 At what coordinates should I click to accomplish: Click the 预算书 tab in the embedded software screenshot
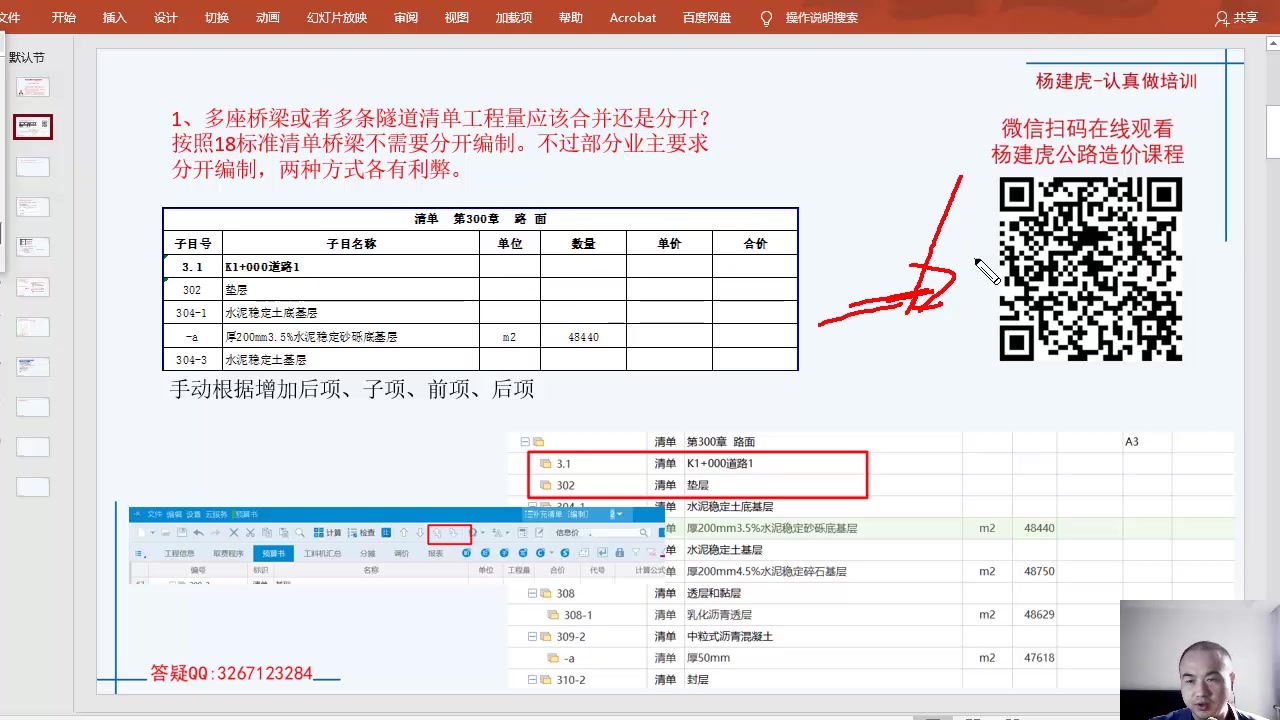(x=273, y=553)
